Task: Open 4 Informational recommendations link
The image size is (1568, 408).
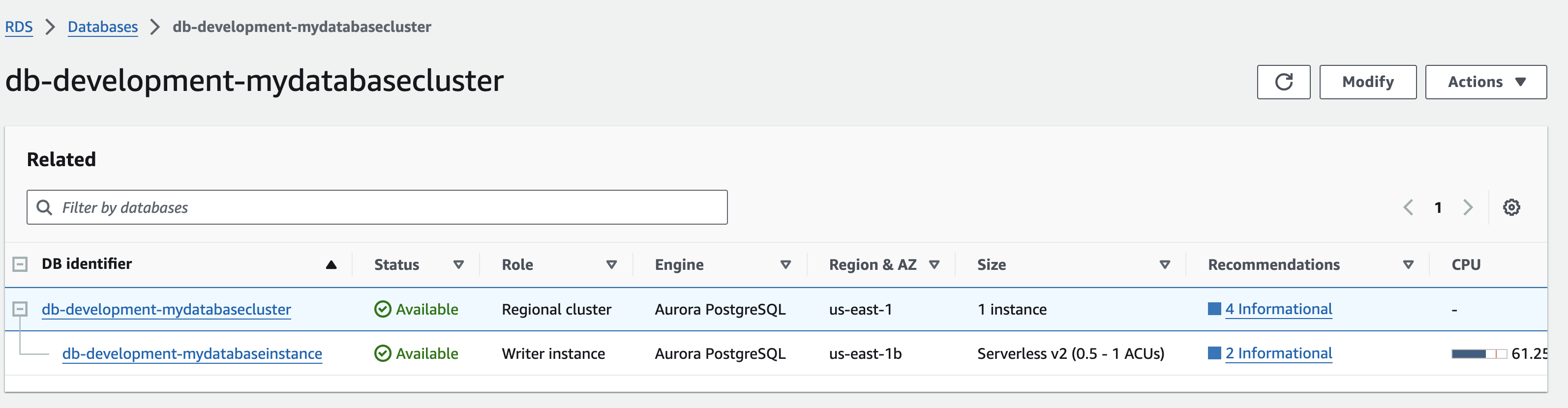Action: click(1279, 309)
